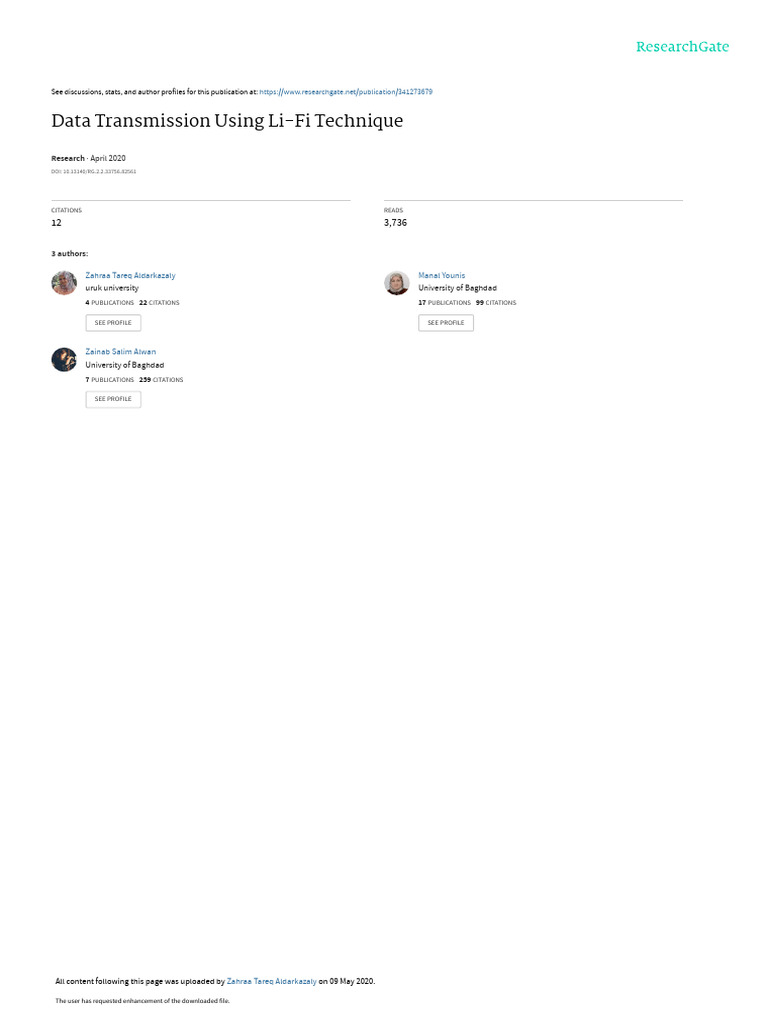Click the 17 publications stat for Manal
The image size is (768, 1024).
444,303
